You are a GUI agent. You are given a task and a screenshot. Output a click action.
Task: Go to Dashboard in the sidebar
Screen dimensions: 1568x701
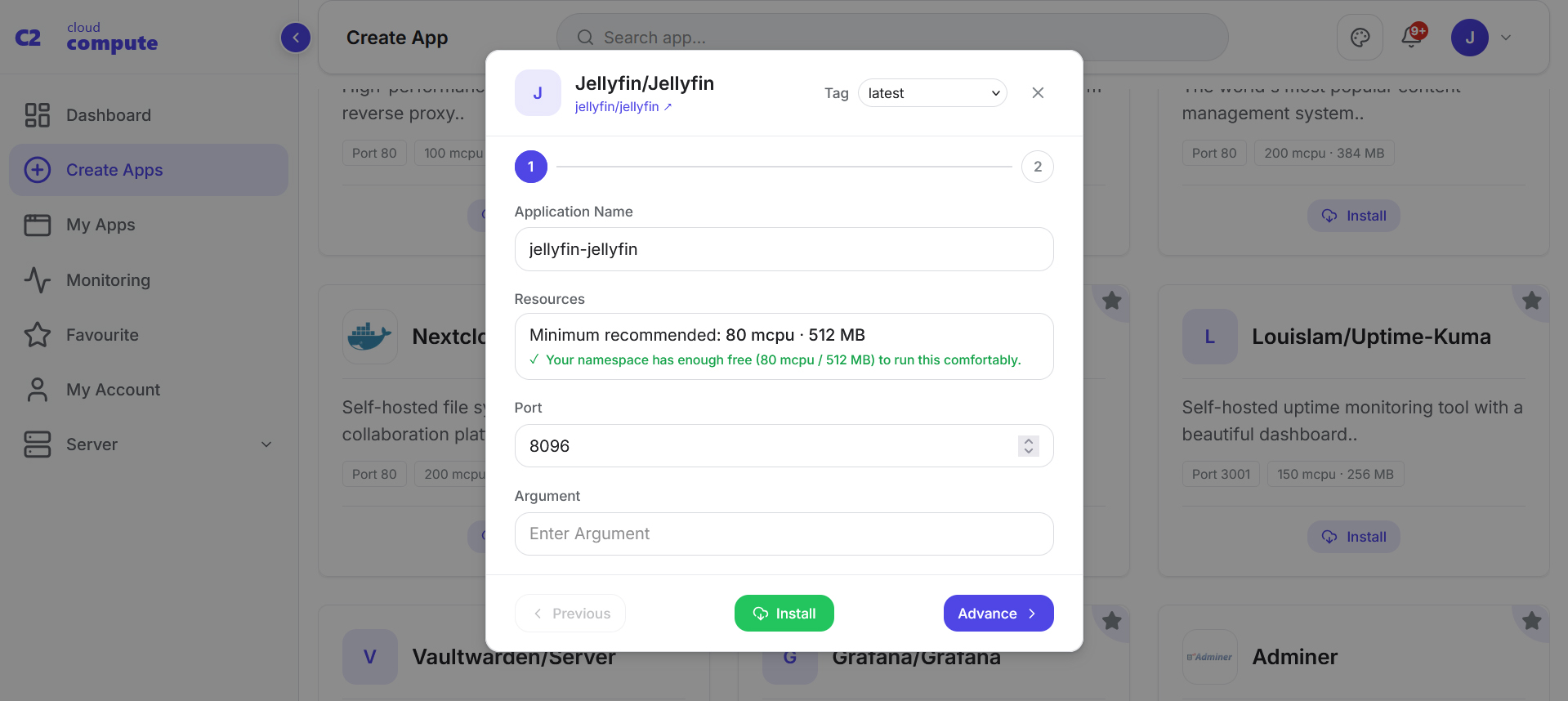coord(149,115)
